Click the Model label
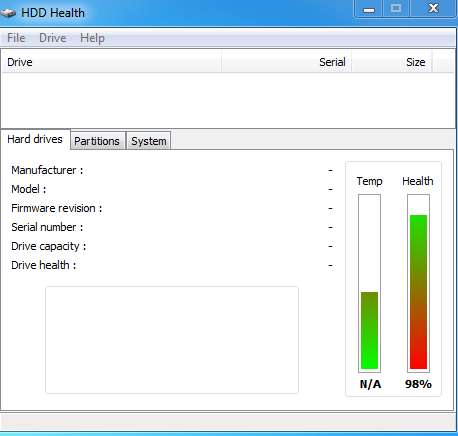 pyautogui.click(x=29, y=189)
